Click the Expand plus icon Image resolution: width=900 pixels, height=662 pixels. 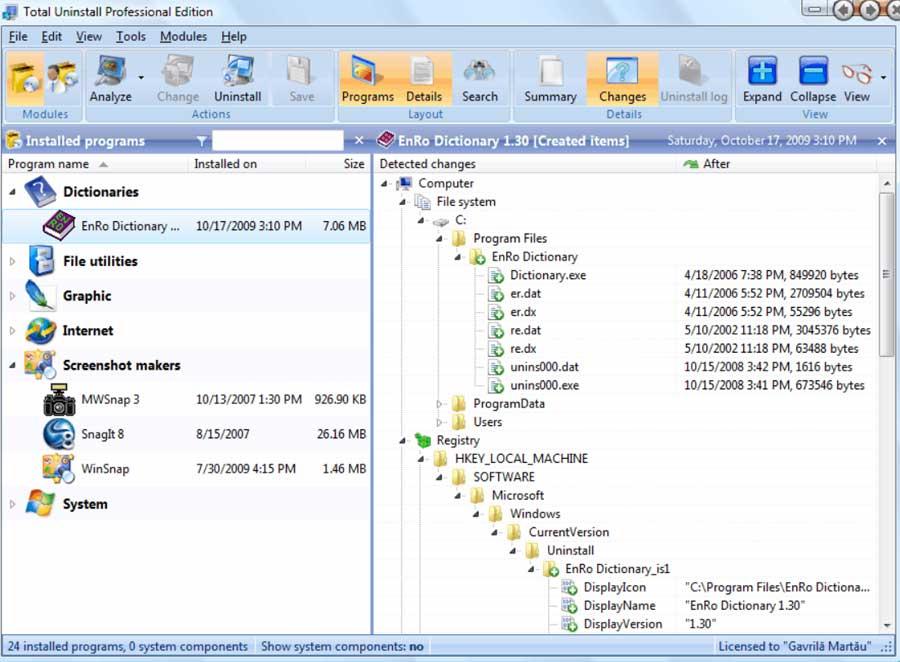pyautogui.click(x=762, y=71)
